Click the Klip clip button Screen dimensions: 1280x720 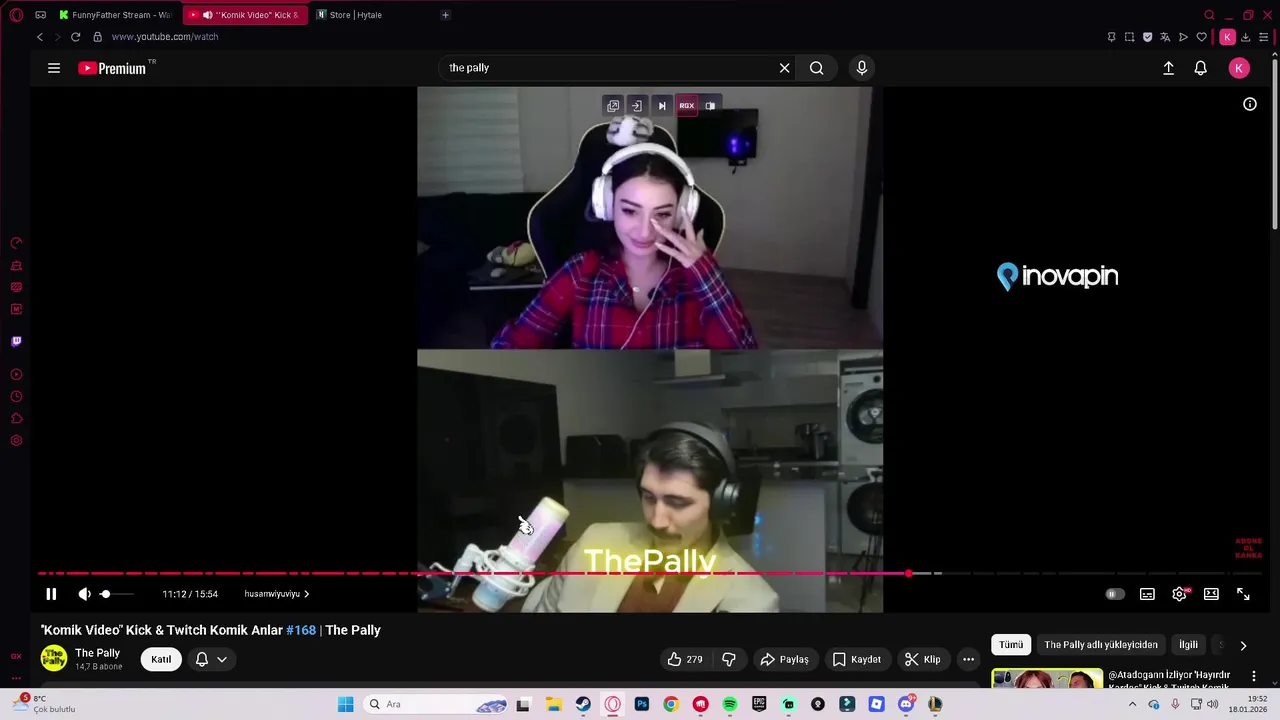922,659
